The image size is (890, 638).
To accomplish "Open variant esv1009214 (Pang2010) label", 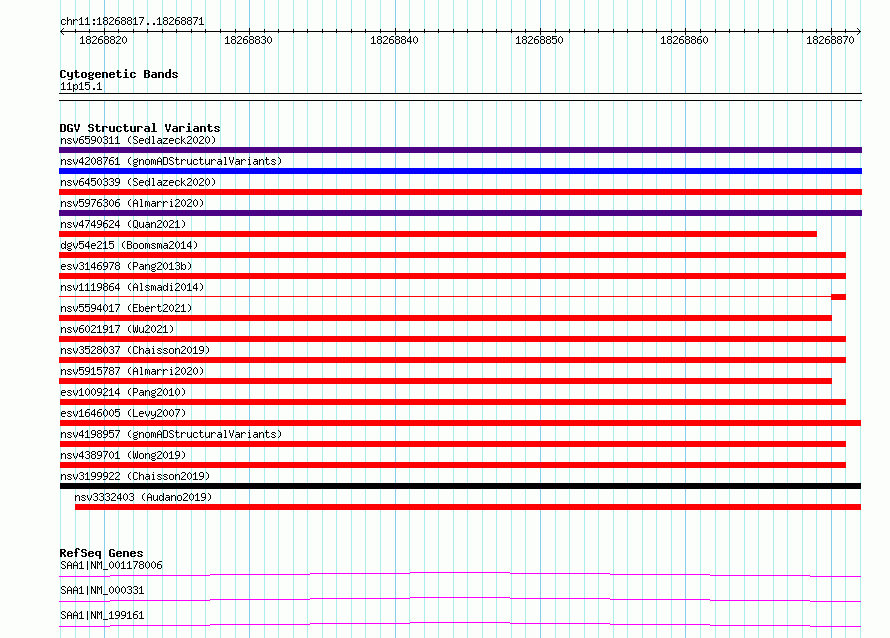I will (123, 392).
